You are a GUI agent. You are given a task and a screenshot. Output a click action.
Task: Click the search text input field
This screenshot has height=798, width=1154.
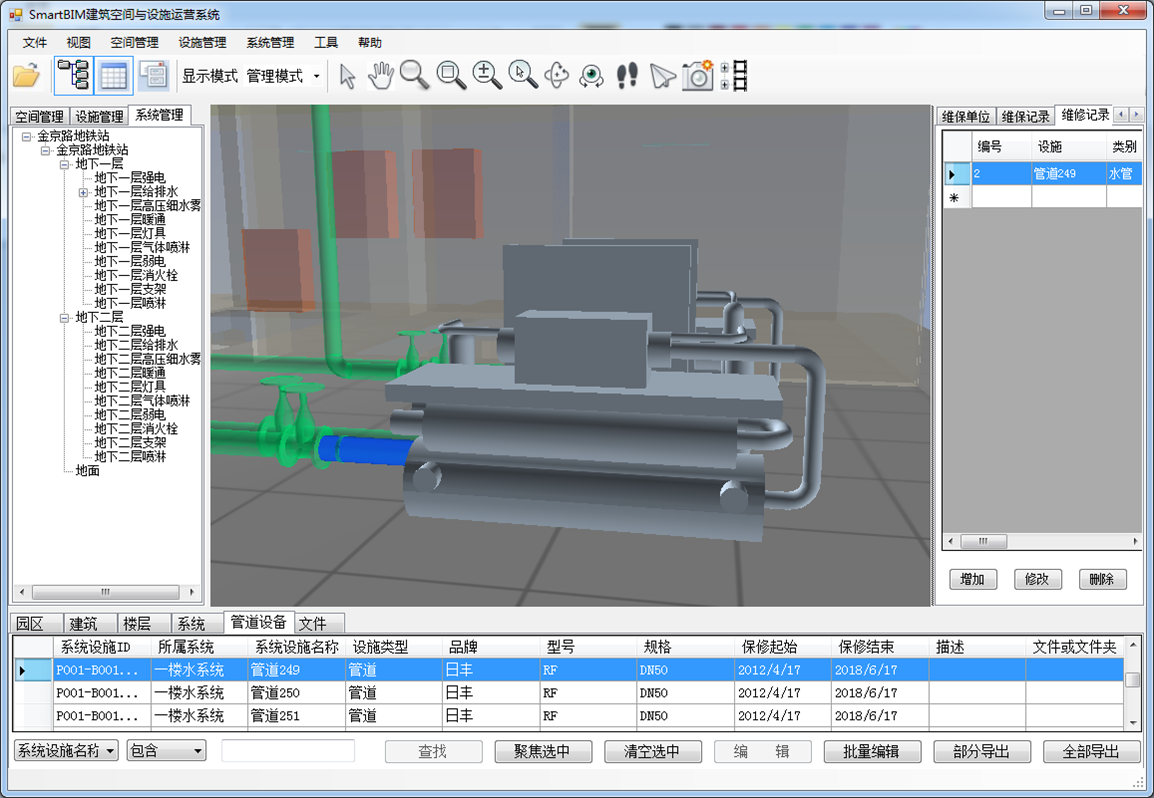point(288,751)
